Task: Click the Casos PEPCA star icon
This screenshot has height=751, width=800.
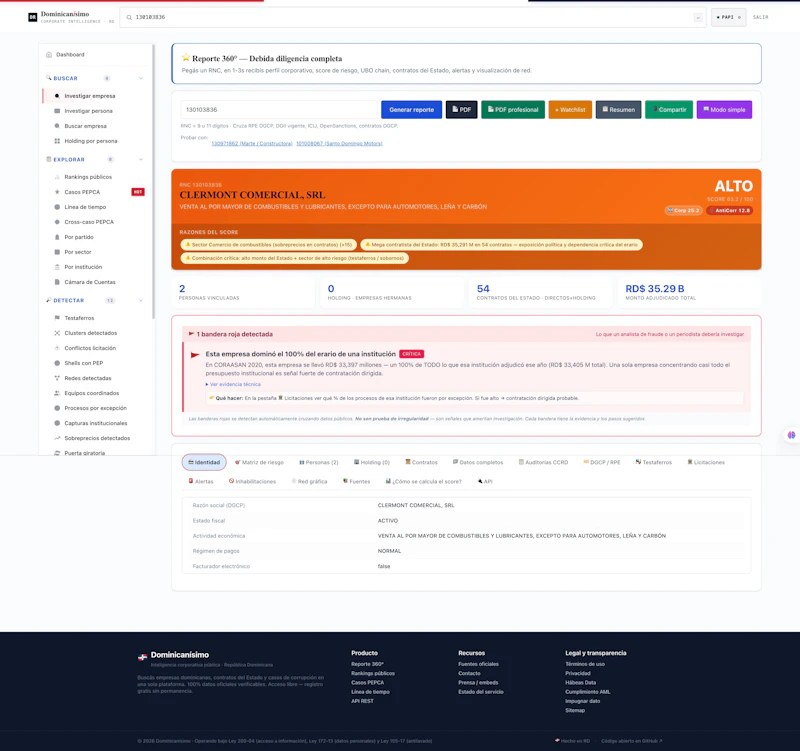Action: 57,192
